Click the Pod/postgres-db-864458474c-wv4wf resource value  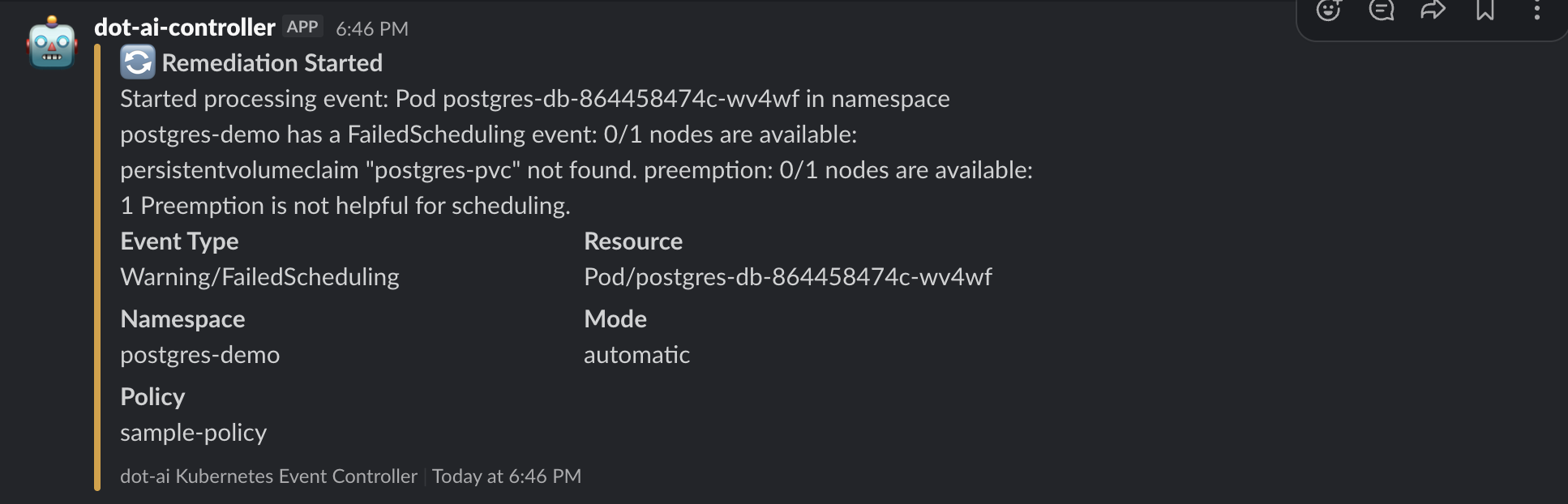[789, 277]
